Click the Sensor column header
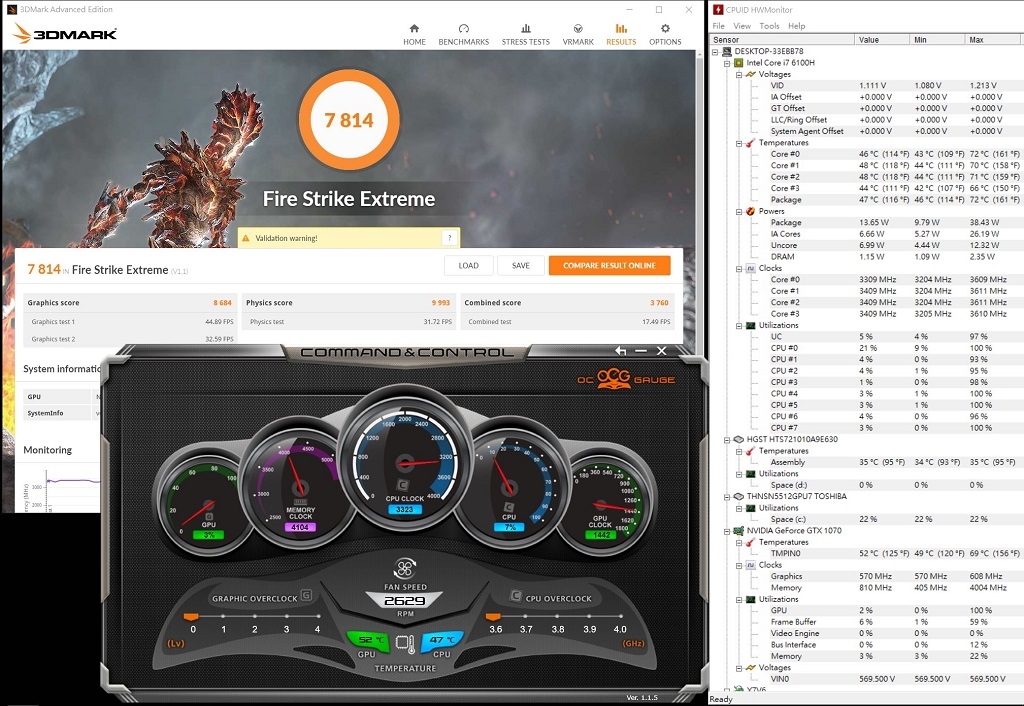The height and width of the screenshot is (706, 1024). tap(782, 40)
